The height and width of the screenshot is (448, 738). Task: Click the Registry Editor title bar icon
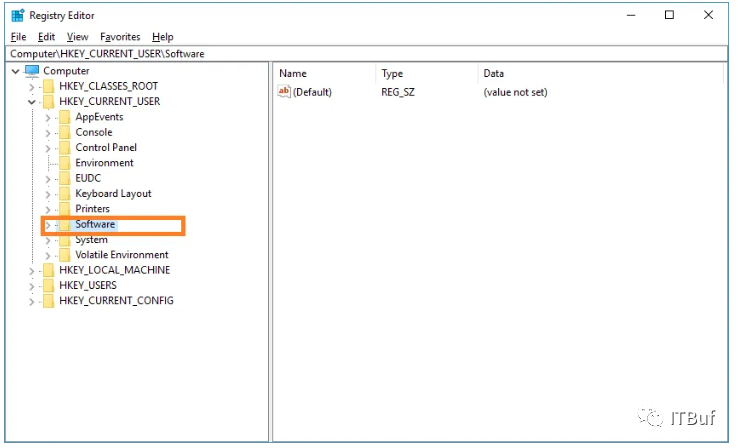coord(18,15)
